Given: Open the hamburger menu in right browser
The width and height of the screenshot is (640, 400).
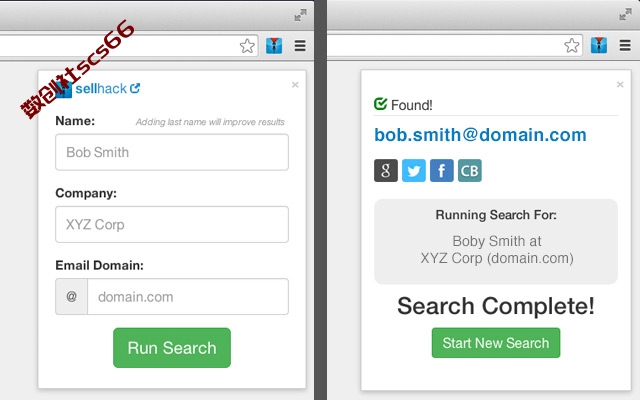Looking at the screenshot, I should click(625, 46).
